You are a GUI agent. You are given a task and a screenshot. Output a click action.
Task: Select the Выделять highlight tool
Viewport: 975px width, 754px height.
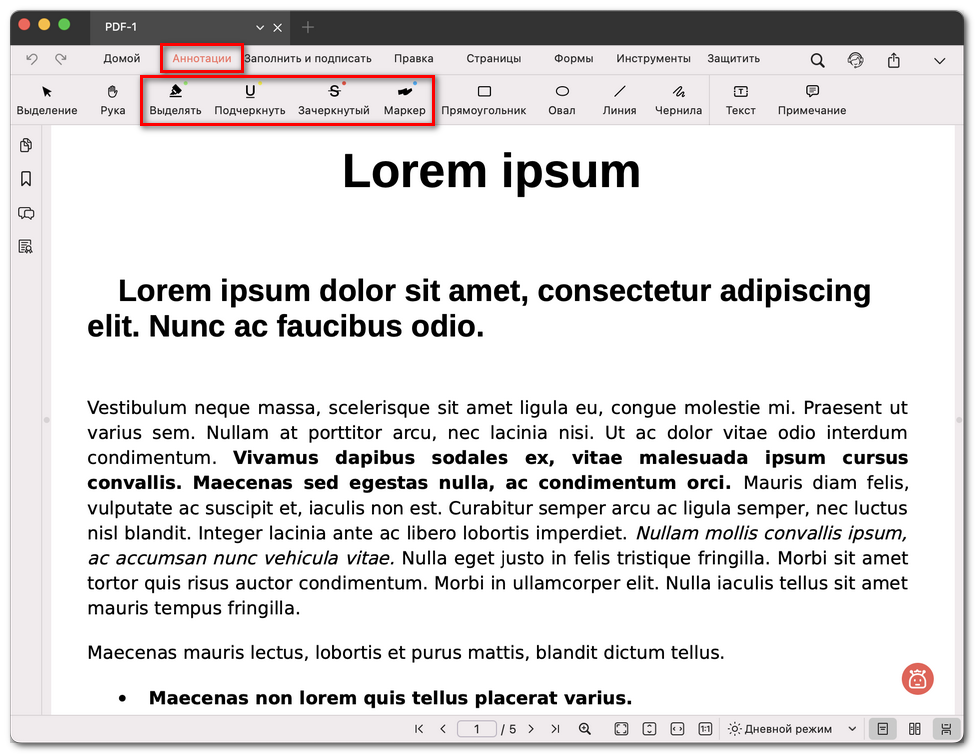[x=175, y=99]
